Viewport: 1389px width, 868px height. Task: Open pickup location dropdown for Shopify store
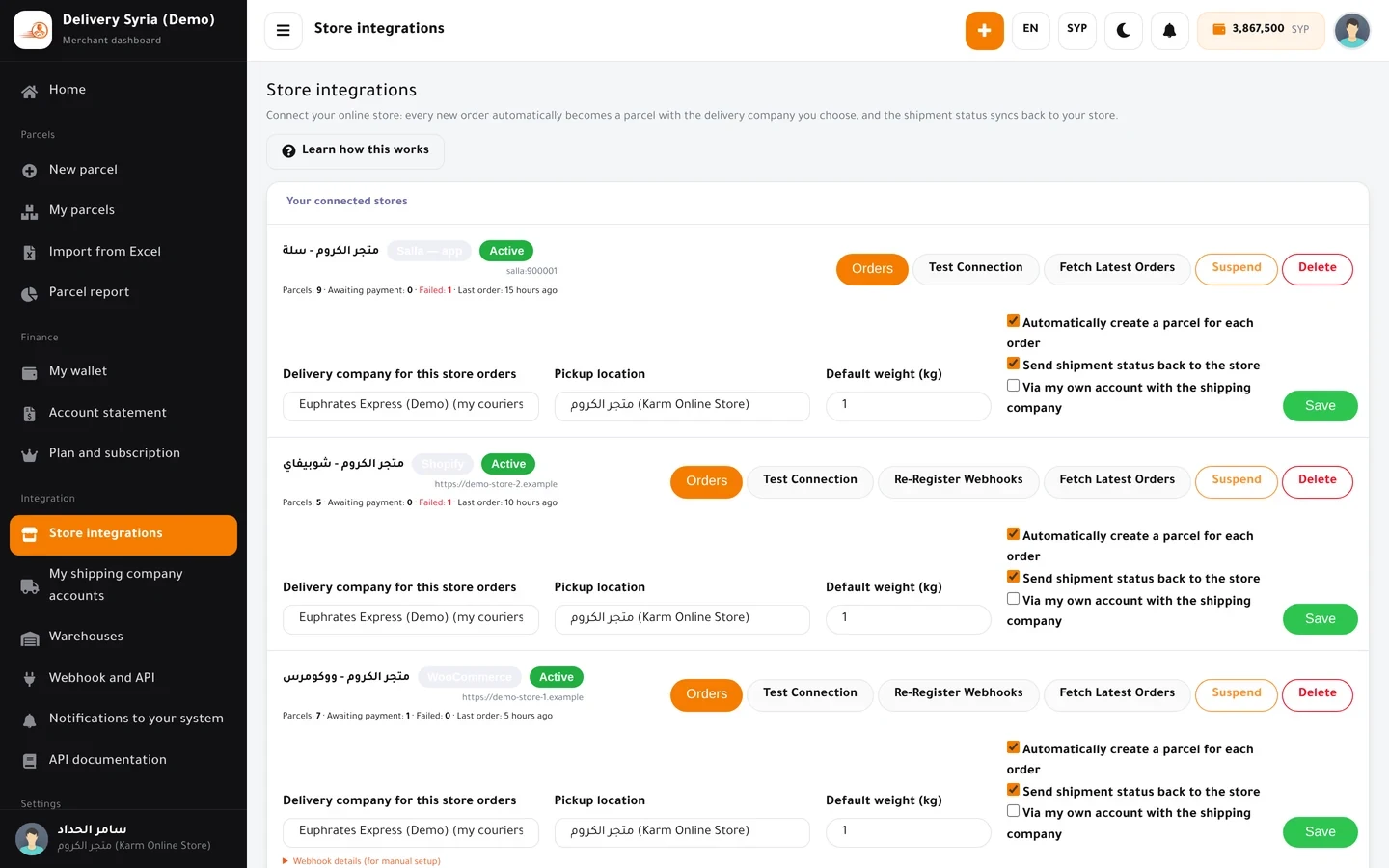[682, 619]
